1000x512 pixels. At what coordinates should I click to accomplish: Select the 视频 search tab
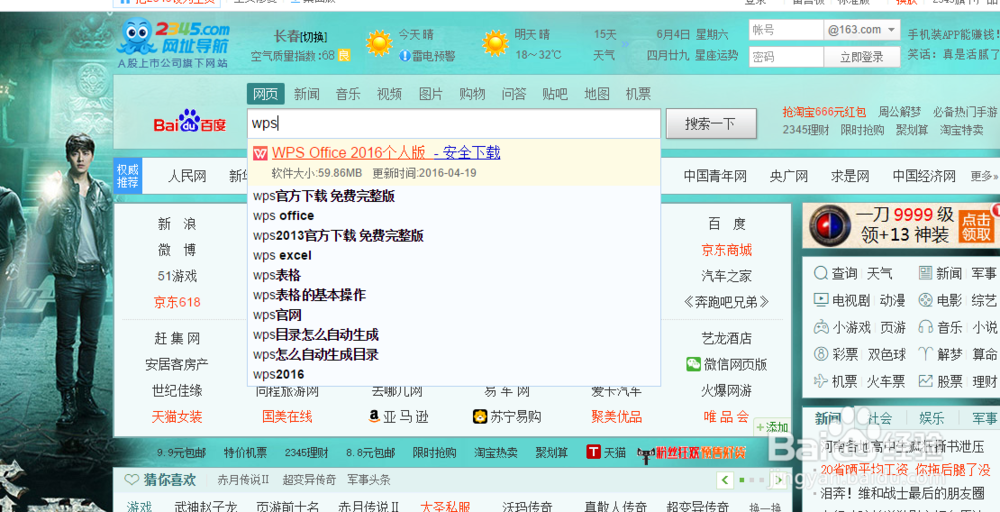pyautogui.click(x=389, y=94)
